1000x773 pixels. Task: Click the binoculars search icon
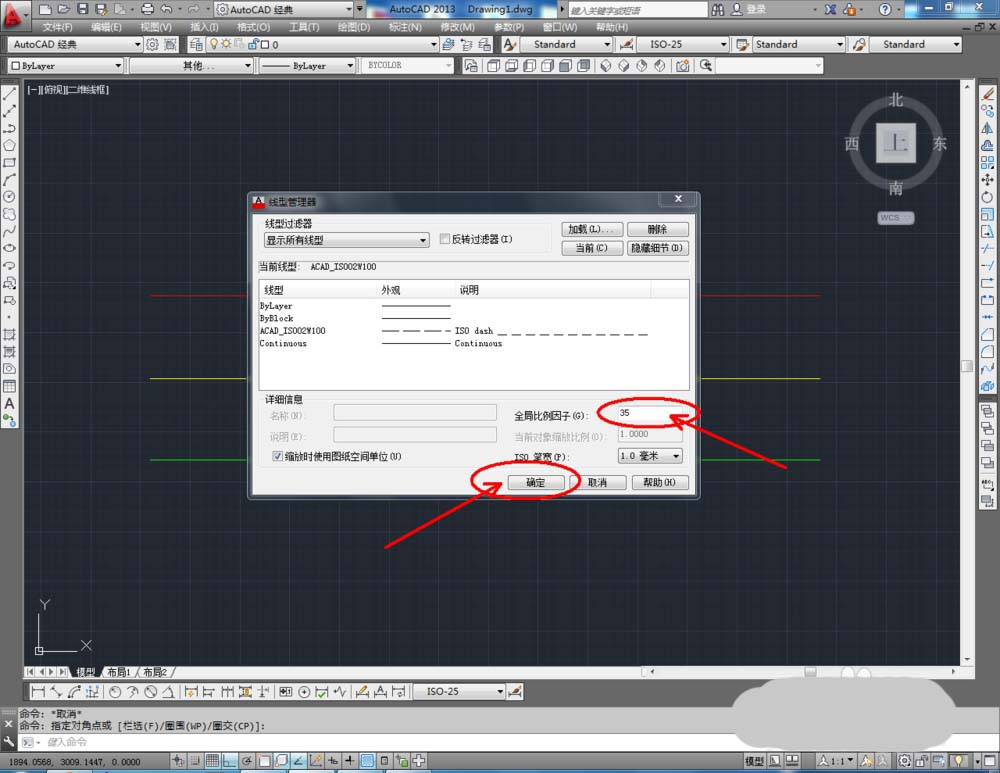(x=717, y=9)
